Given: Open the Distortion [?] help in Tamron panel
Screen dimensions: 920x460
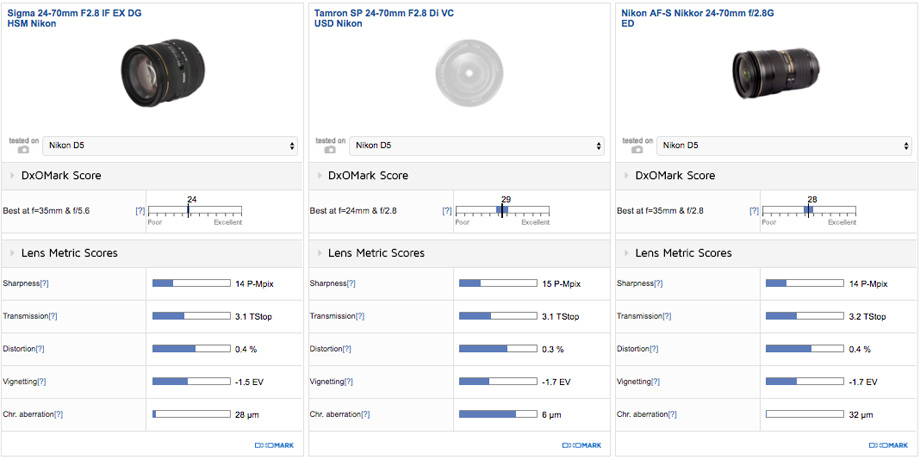Looking at the screenshot, I should click(347, 349).
